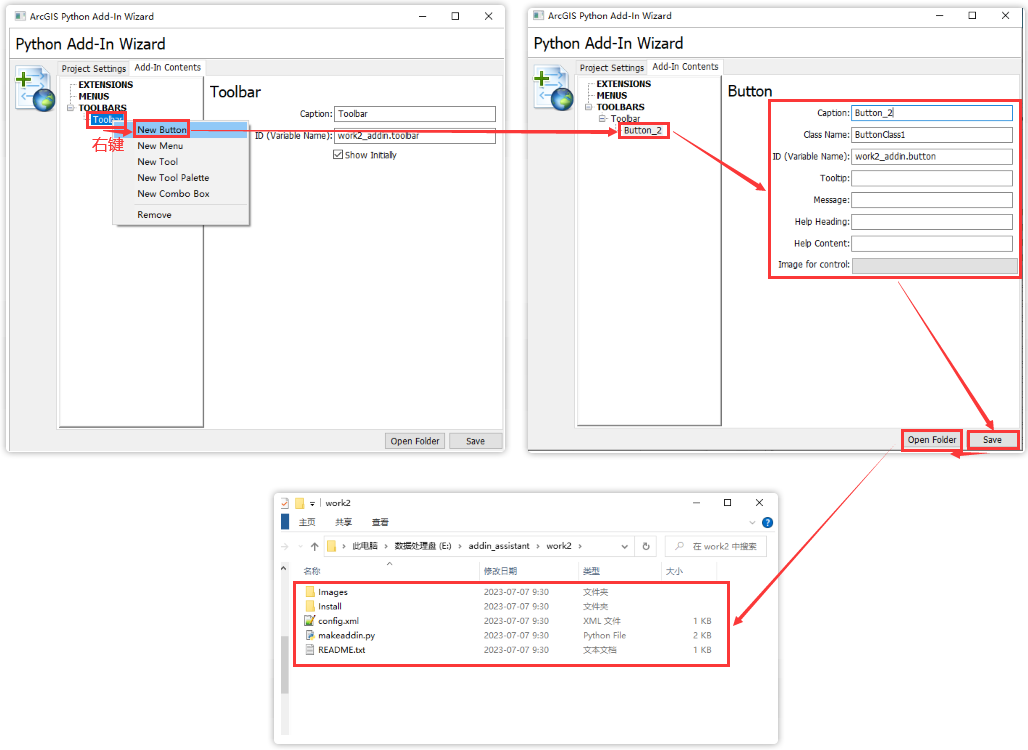
Task: Open the recent locations dropdown next to forward arrow
Action: [301, 546]
